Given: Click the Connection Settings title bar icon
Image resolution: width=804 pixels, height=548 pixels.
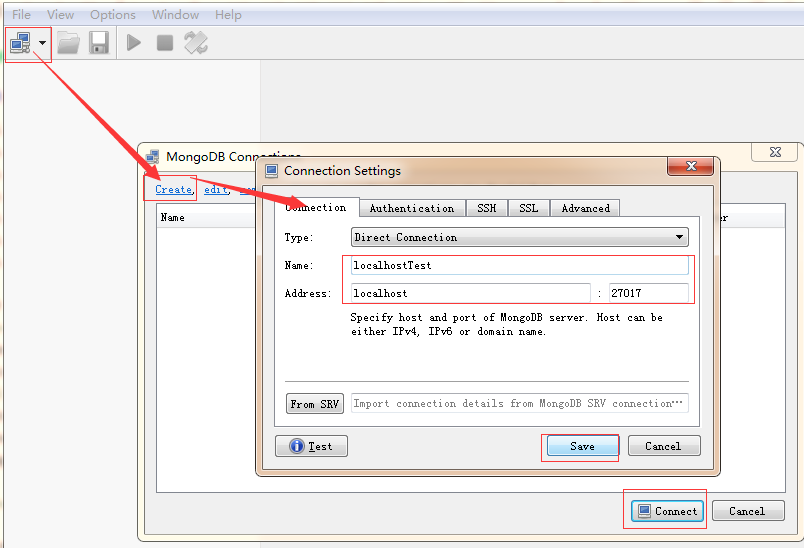Looking at the screenshot, I should (271, 171).
